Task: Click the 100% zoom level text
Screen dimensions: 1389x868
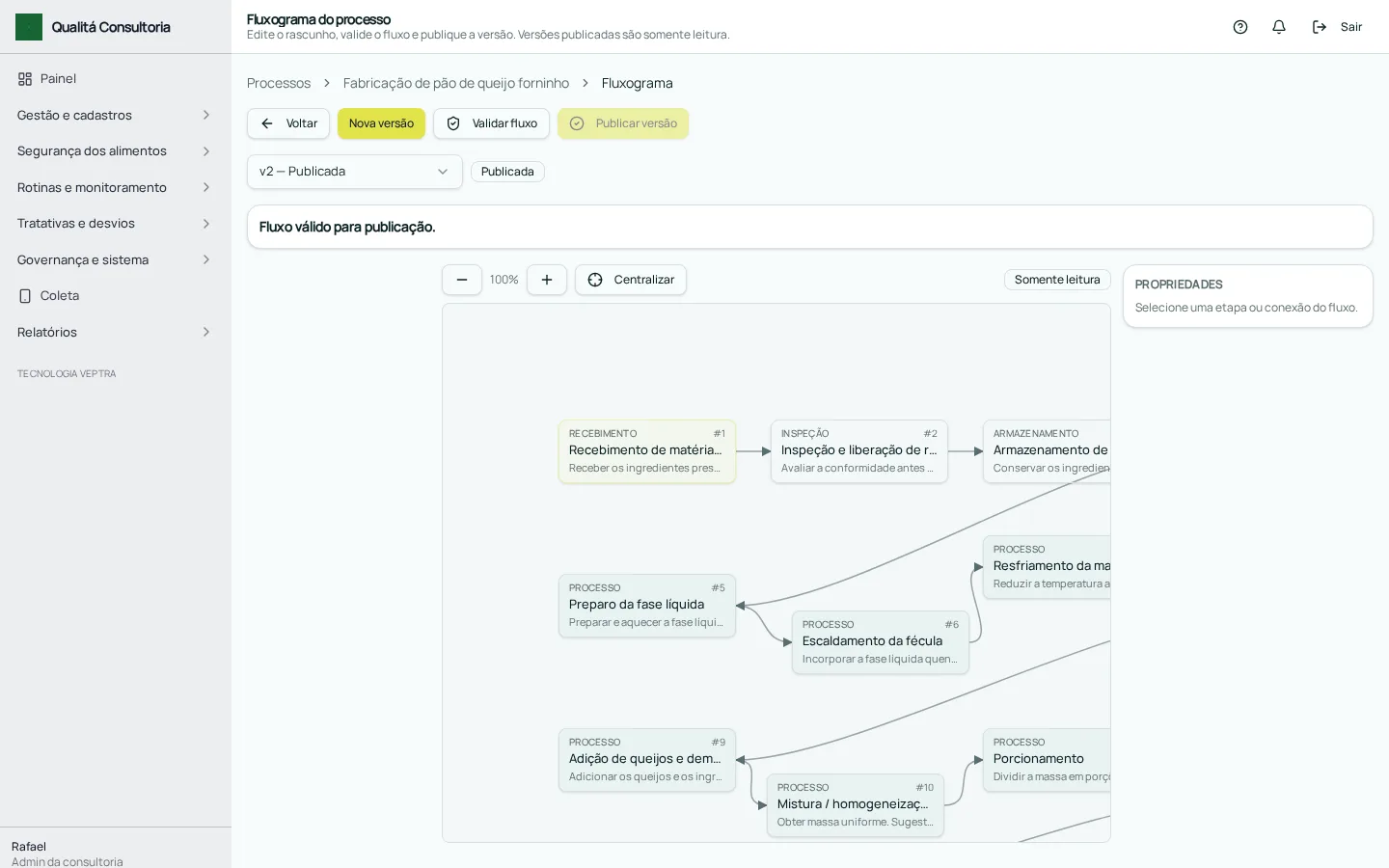Action: coord(504,280)
